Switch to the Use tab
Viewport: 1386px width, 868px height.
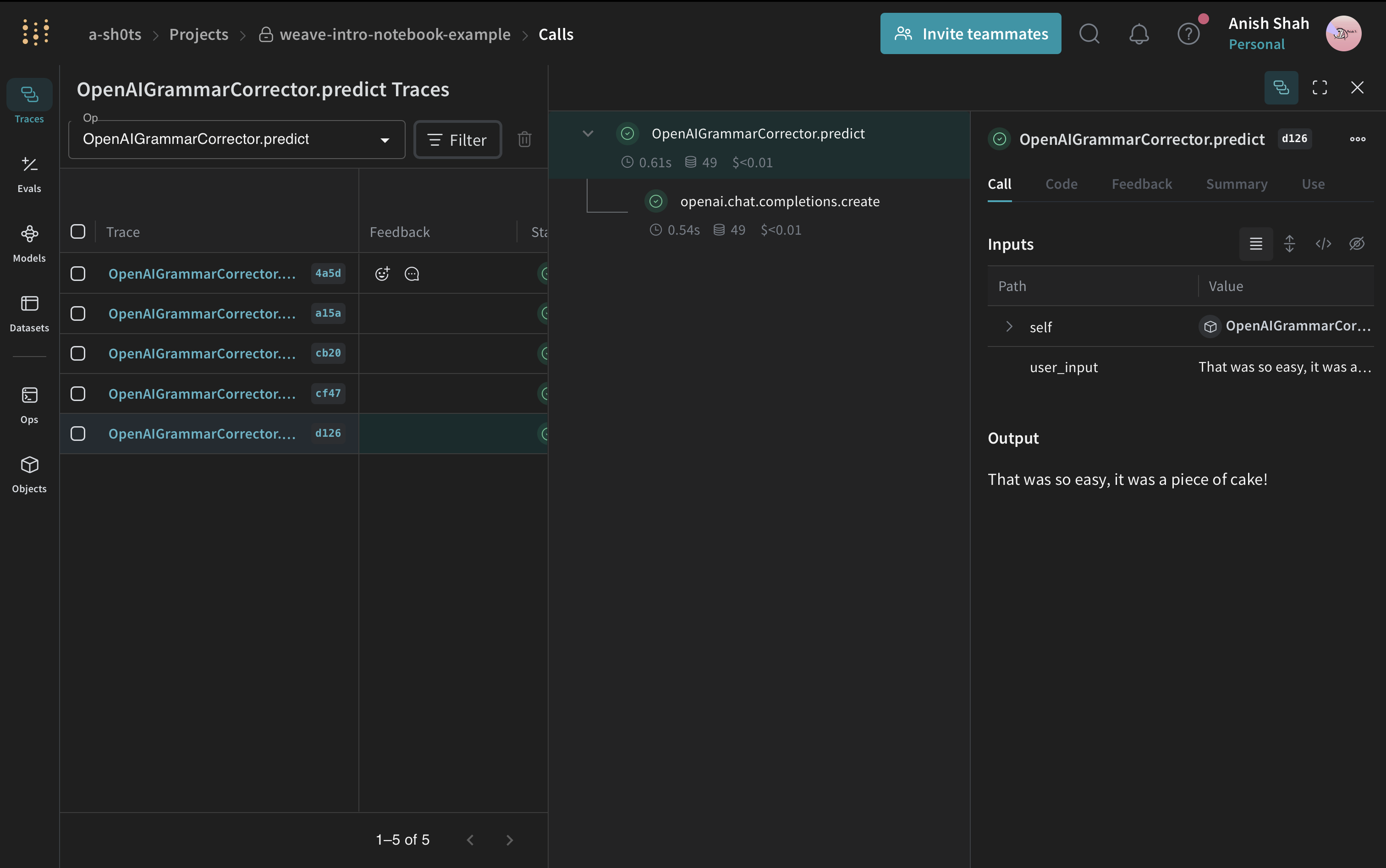[x=1313, y=184]
